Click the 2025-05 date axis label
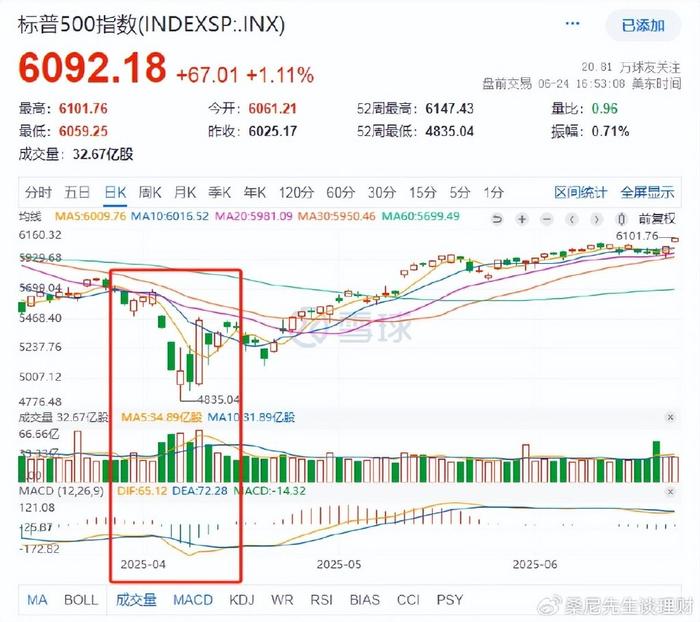The image size is (700, 622). (x=339, y=564)
